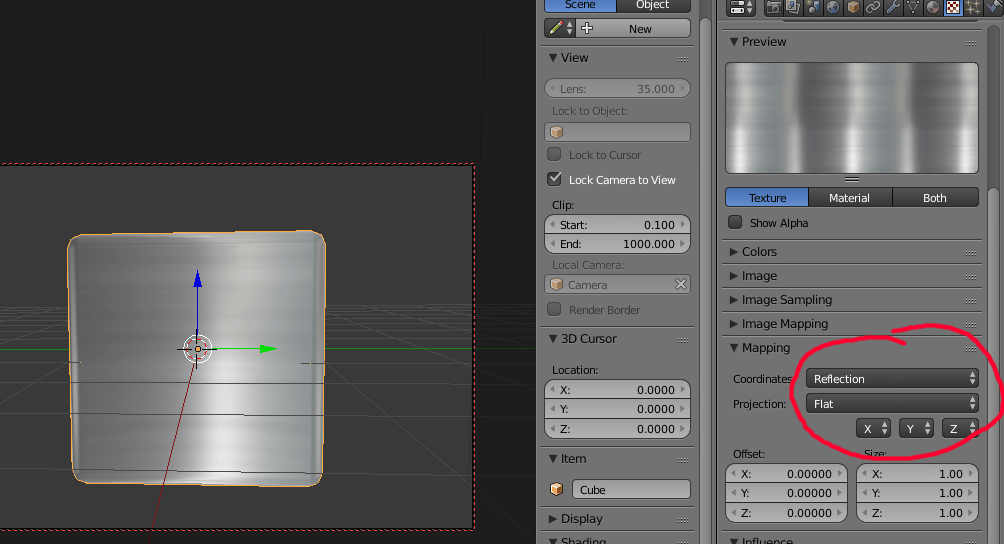This screenshot has height=544, width=1004.
Task: Select Object grease pencil source
Action: coord(653,5)
